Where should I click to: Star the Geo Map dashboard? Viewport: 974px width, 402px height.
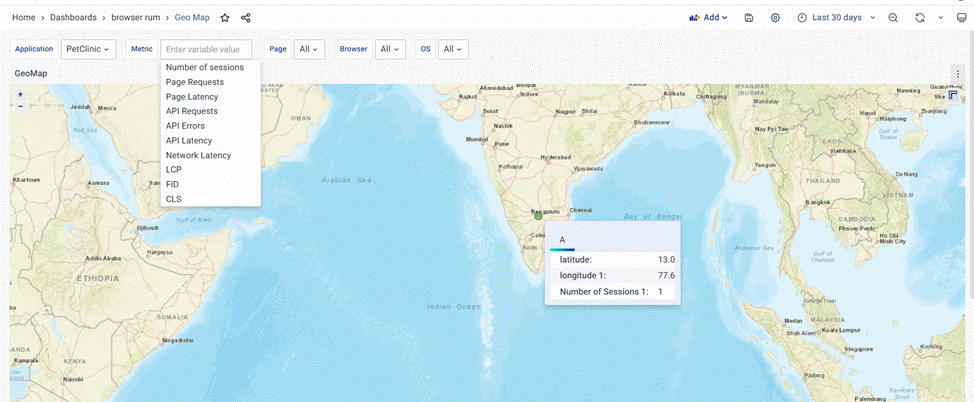225,18
